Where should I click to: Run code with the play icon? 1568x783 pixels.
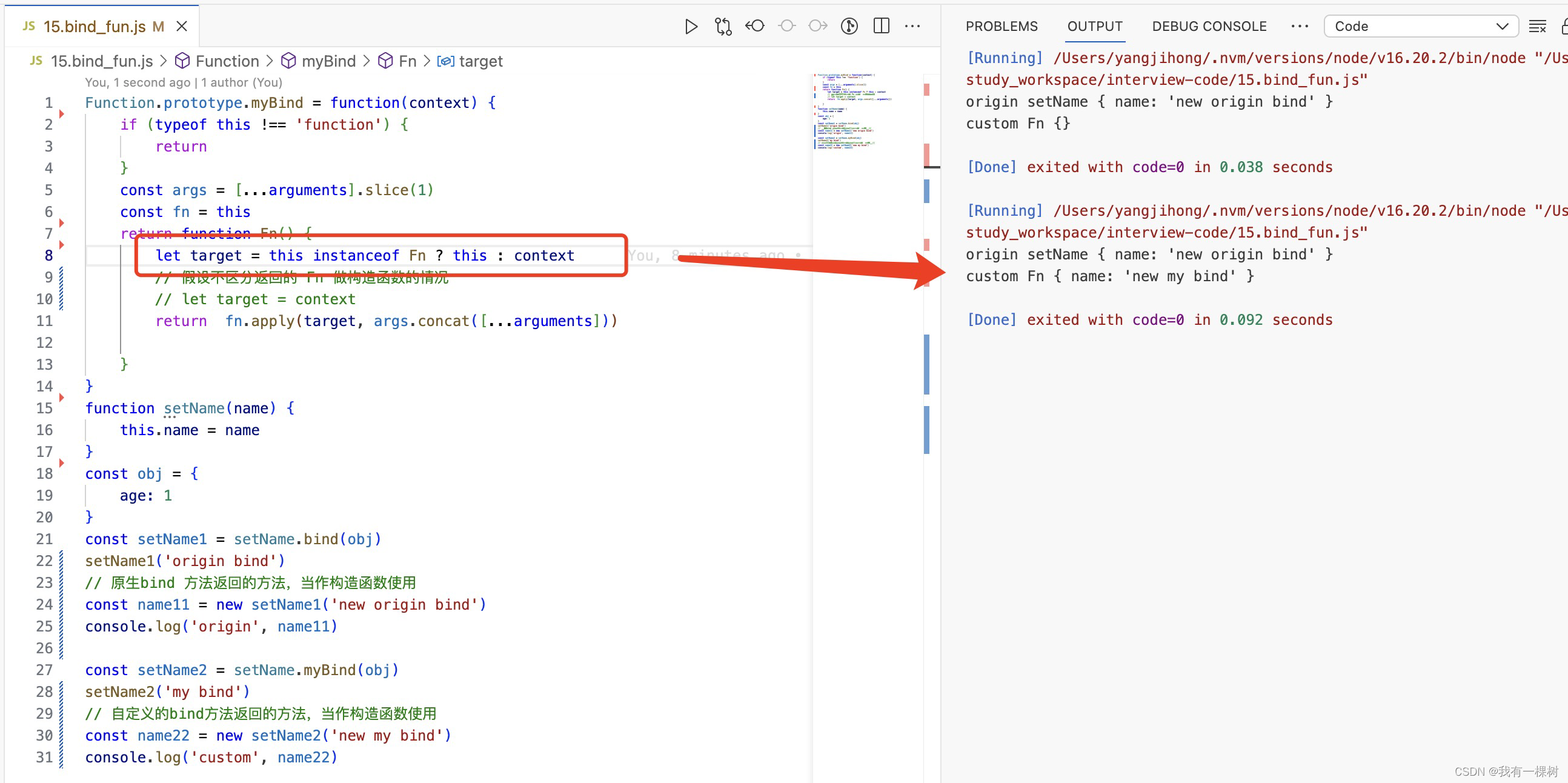tap(690, 26)
